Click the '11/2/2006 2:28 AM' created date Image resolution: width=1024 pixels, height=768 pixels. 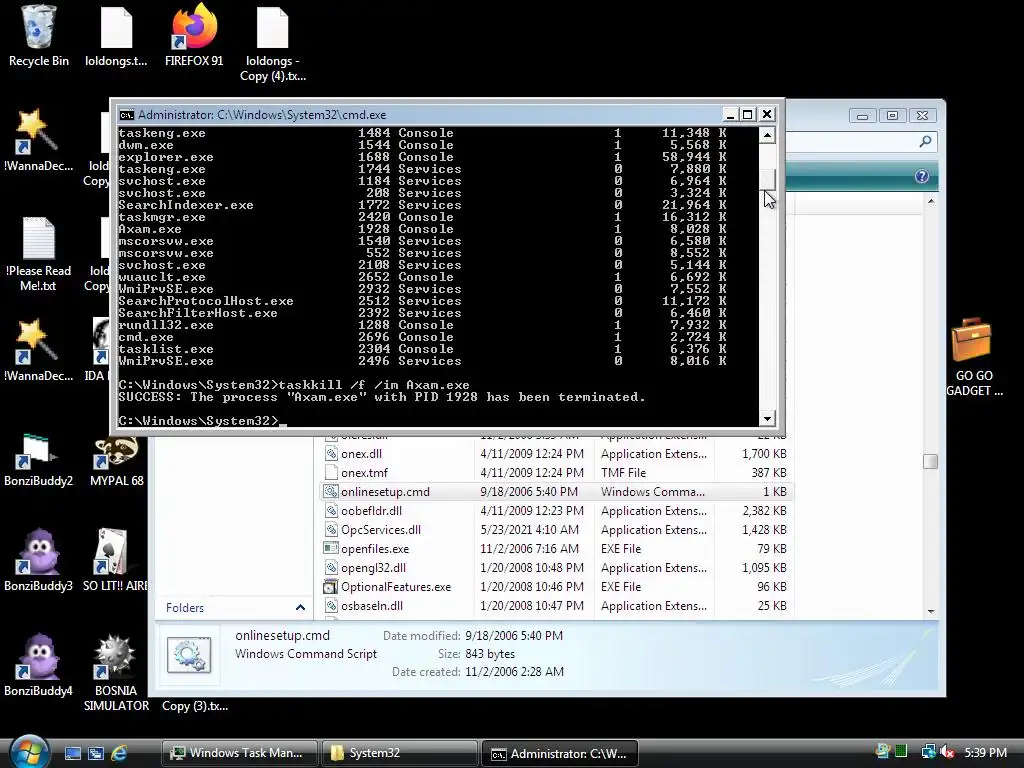coord(515,671)
